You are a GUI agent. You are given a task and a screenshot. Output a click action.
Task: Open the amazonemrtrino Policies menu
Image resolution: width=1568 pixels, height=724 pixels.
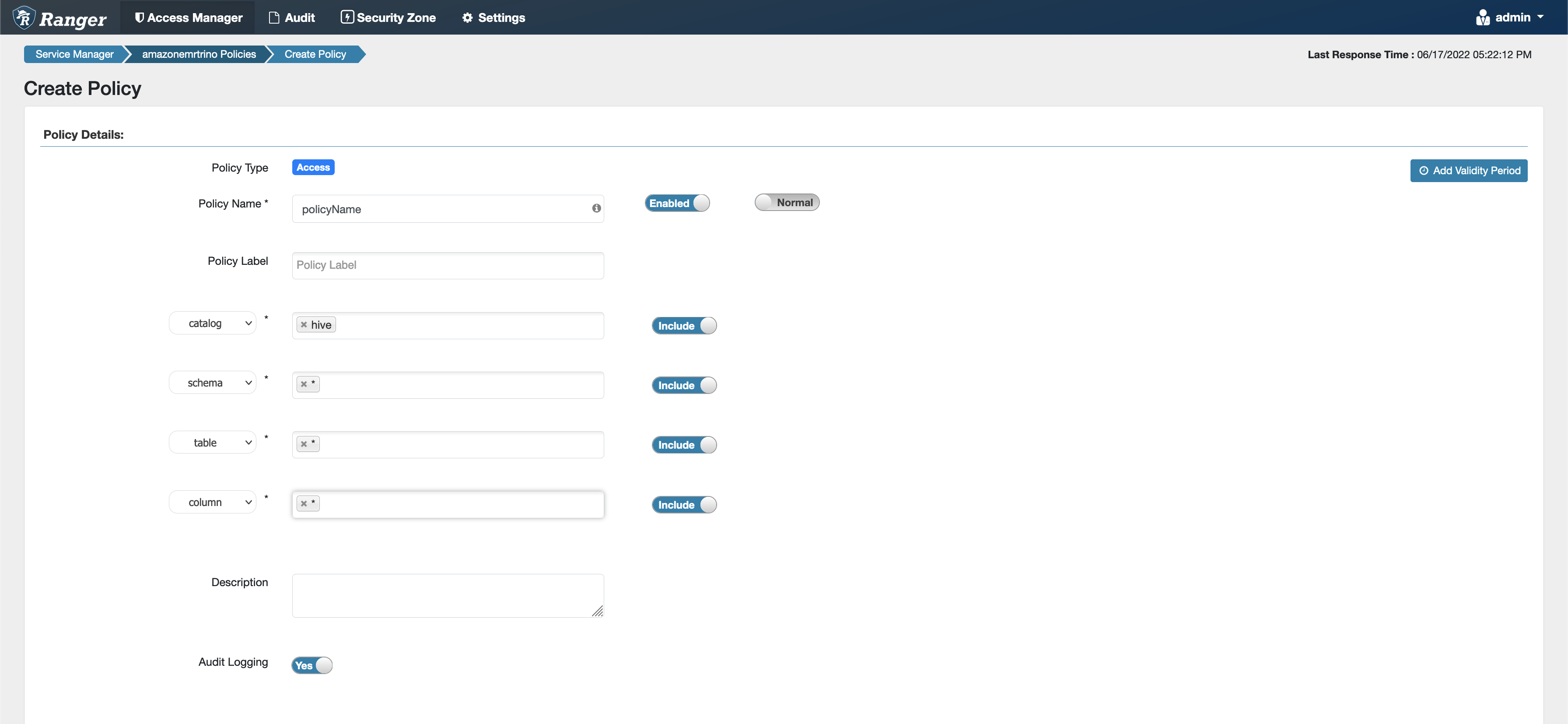coord(198,54)
